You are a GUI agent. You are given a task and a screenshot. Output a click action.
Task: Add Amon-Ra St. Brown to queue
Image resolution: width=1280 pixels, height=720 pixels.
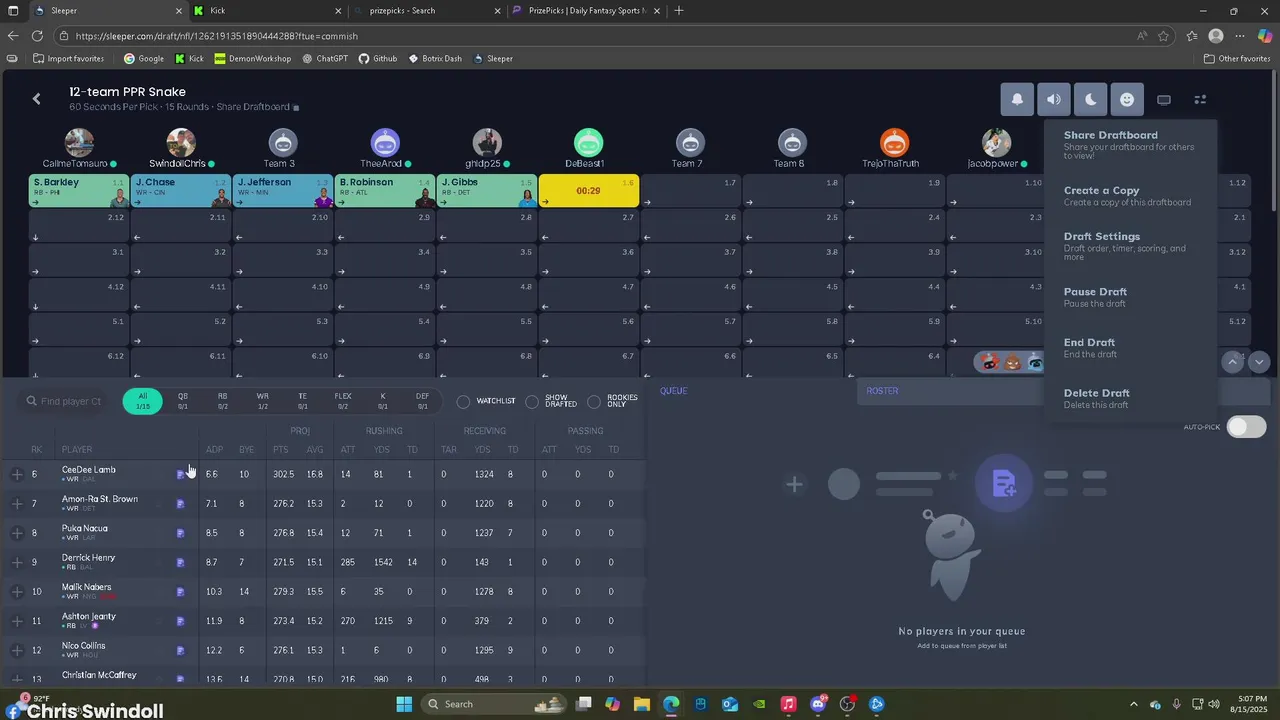point(17,503)
